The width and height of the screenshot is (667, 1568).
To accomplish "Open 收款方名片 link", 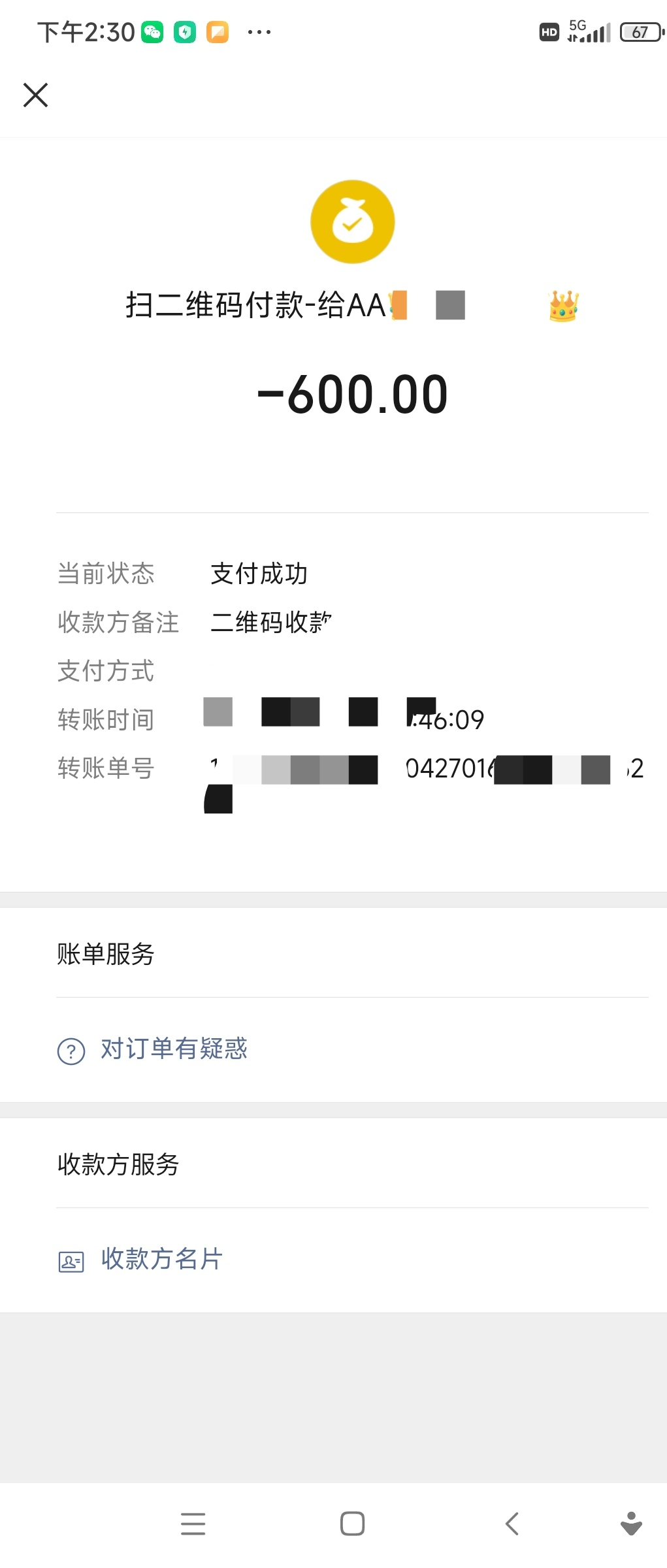I will coord(162,1259).
